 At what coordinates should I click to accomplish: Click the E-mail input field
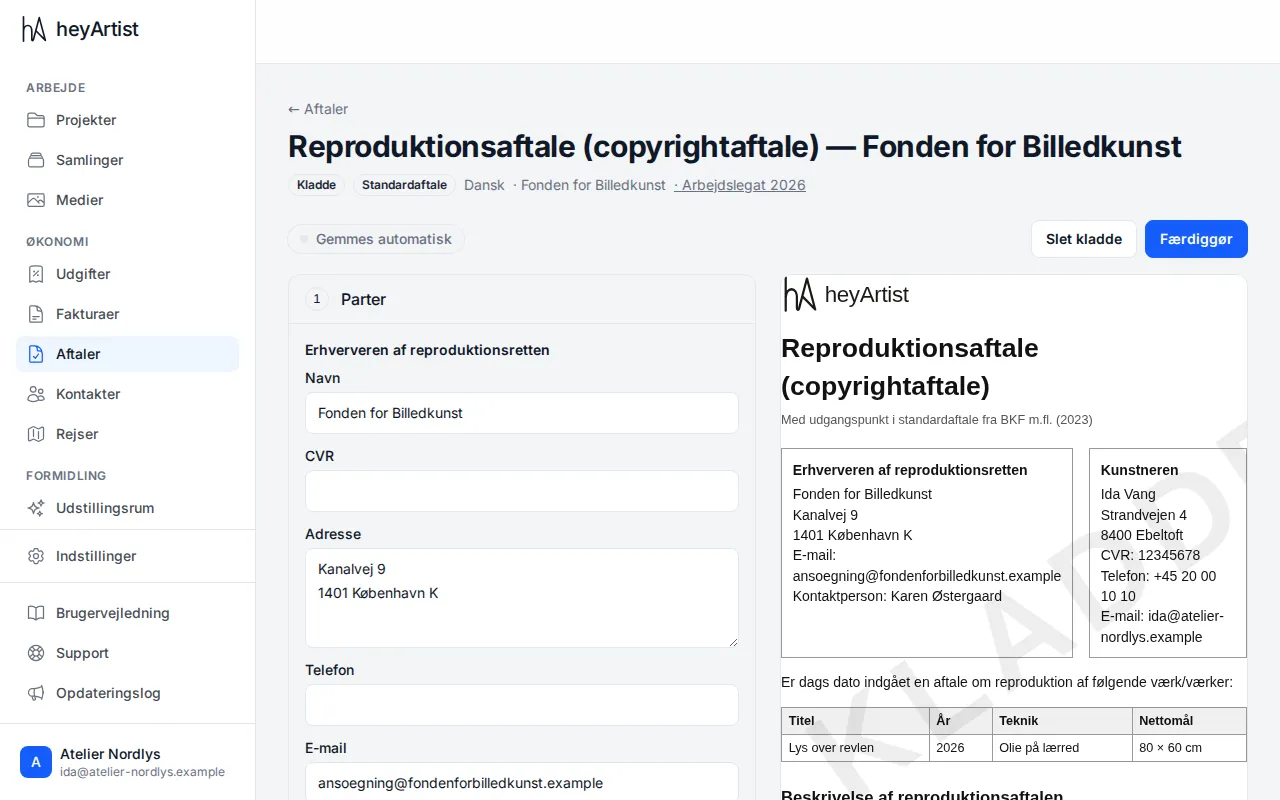(x=522, y=782)
